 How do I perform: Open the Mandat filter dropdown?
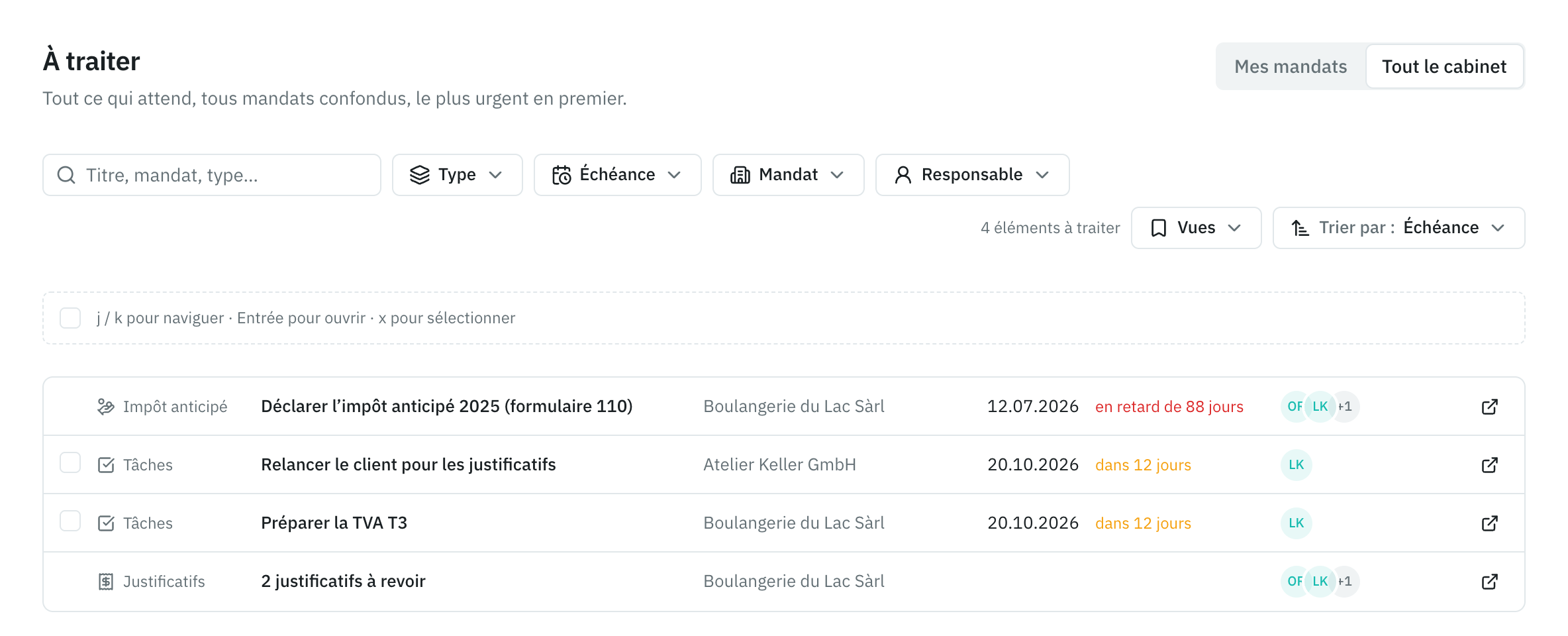[788, 175]
